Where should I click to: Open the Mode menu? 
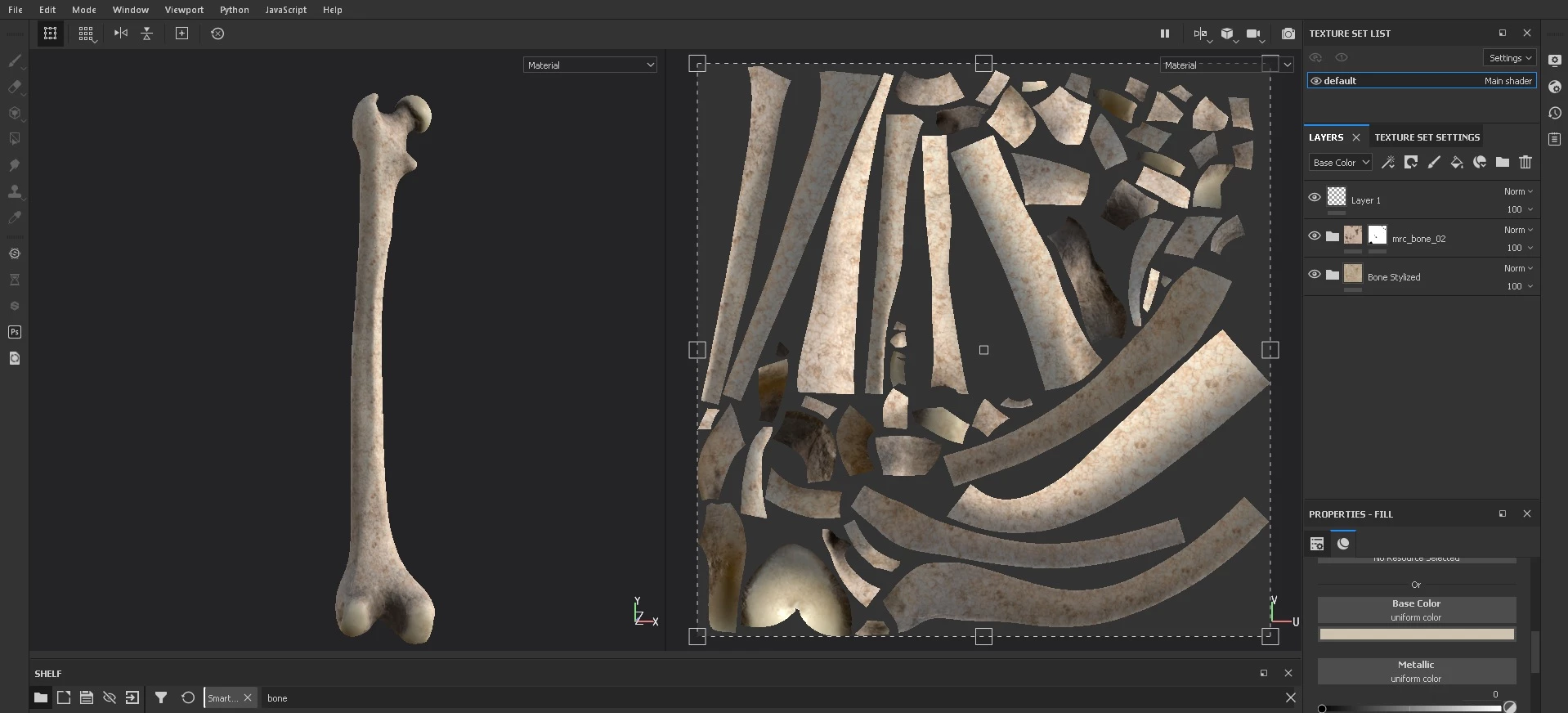coord(84,10)
